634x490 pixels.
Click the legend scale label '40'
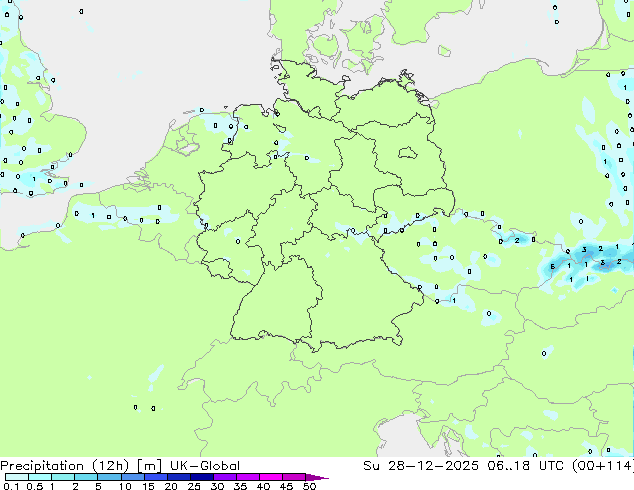264,486
